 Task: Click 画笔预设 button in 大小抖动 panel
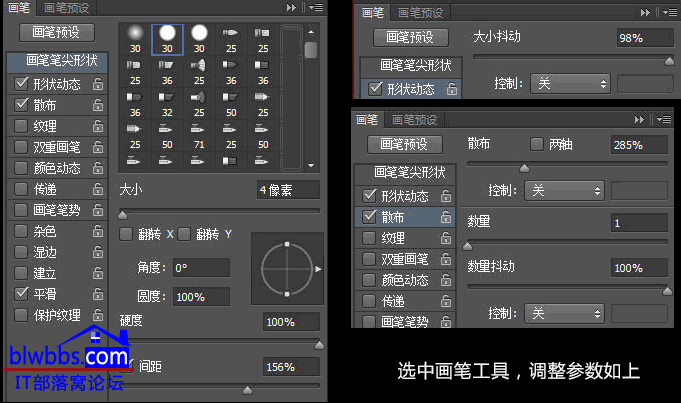click(x=410, y=37)
